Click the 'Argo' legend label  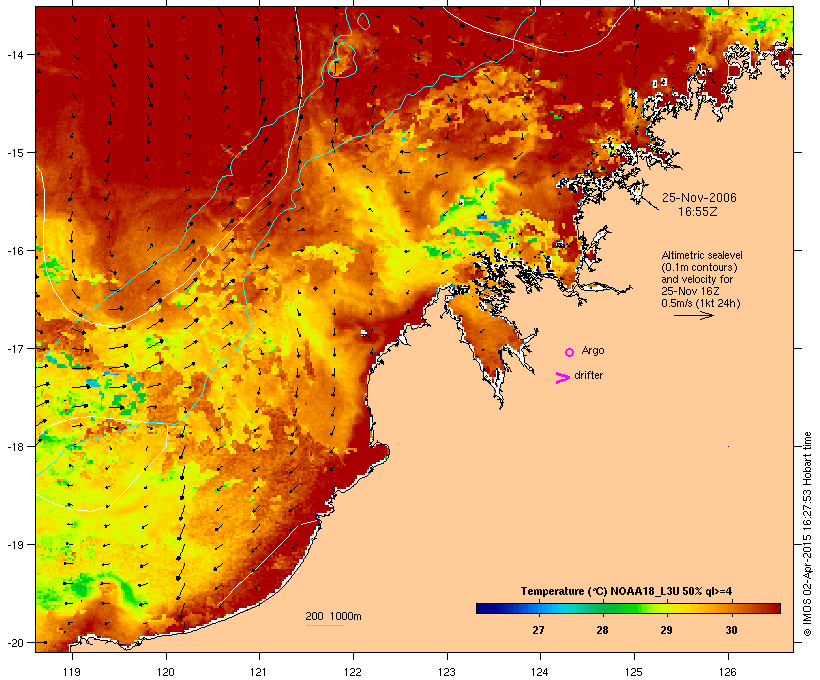tap(593, 351)
